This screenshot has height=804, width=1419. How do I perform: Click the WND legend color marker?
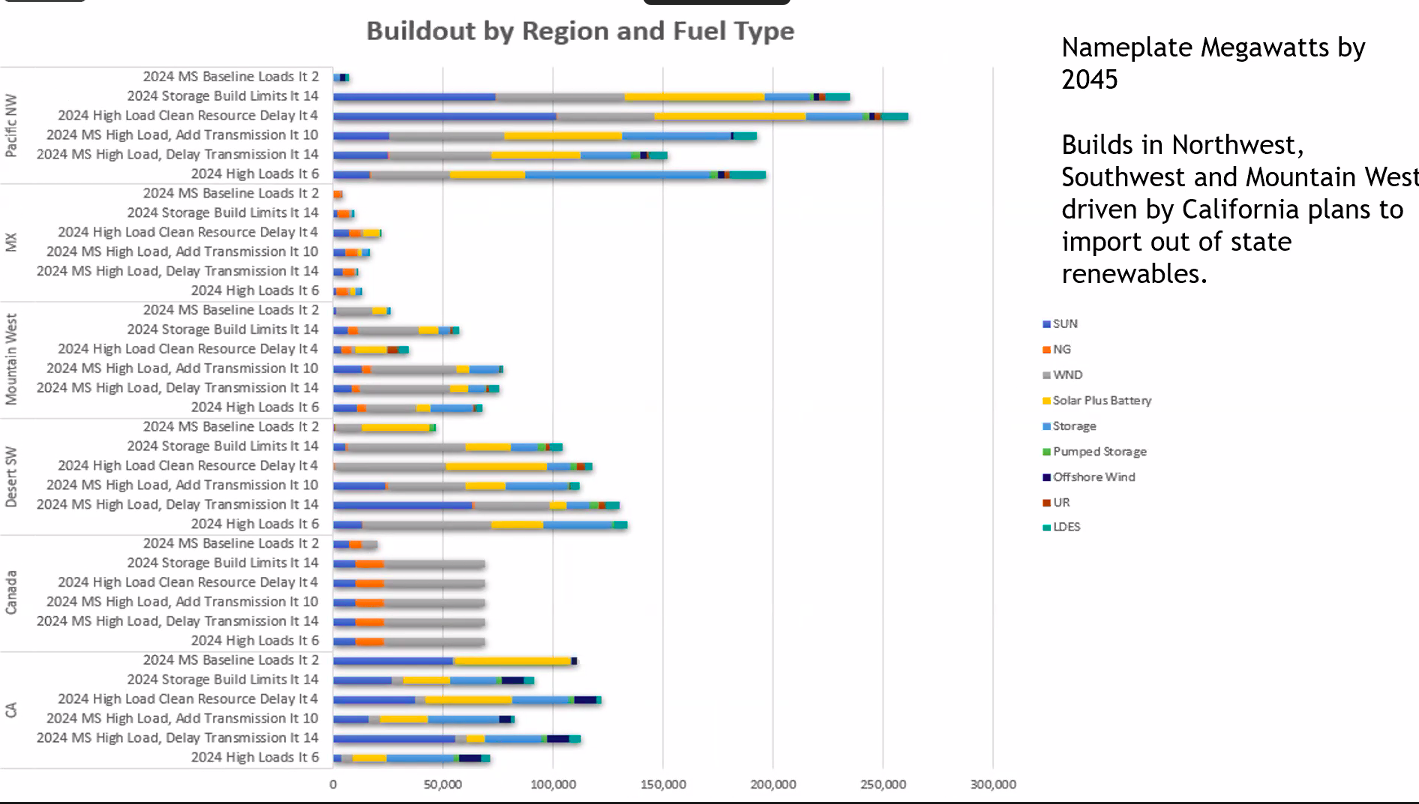pyautogui.click(x=1046, y=375)
